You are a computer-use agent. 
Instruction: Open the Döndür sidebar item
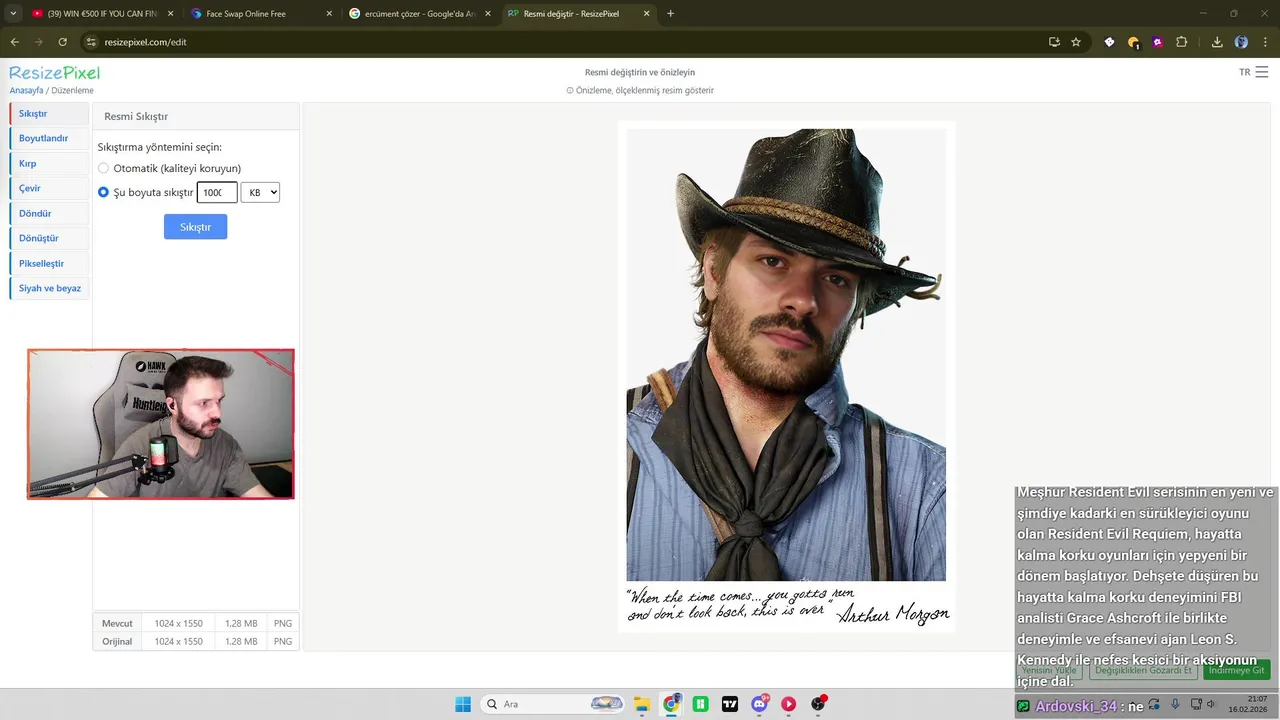(49, 213)
